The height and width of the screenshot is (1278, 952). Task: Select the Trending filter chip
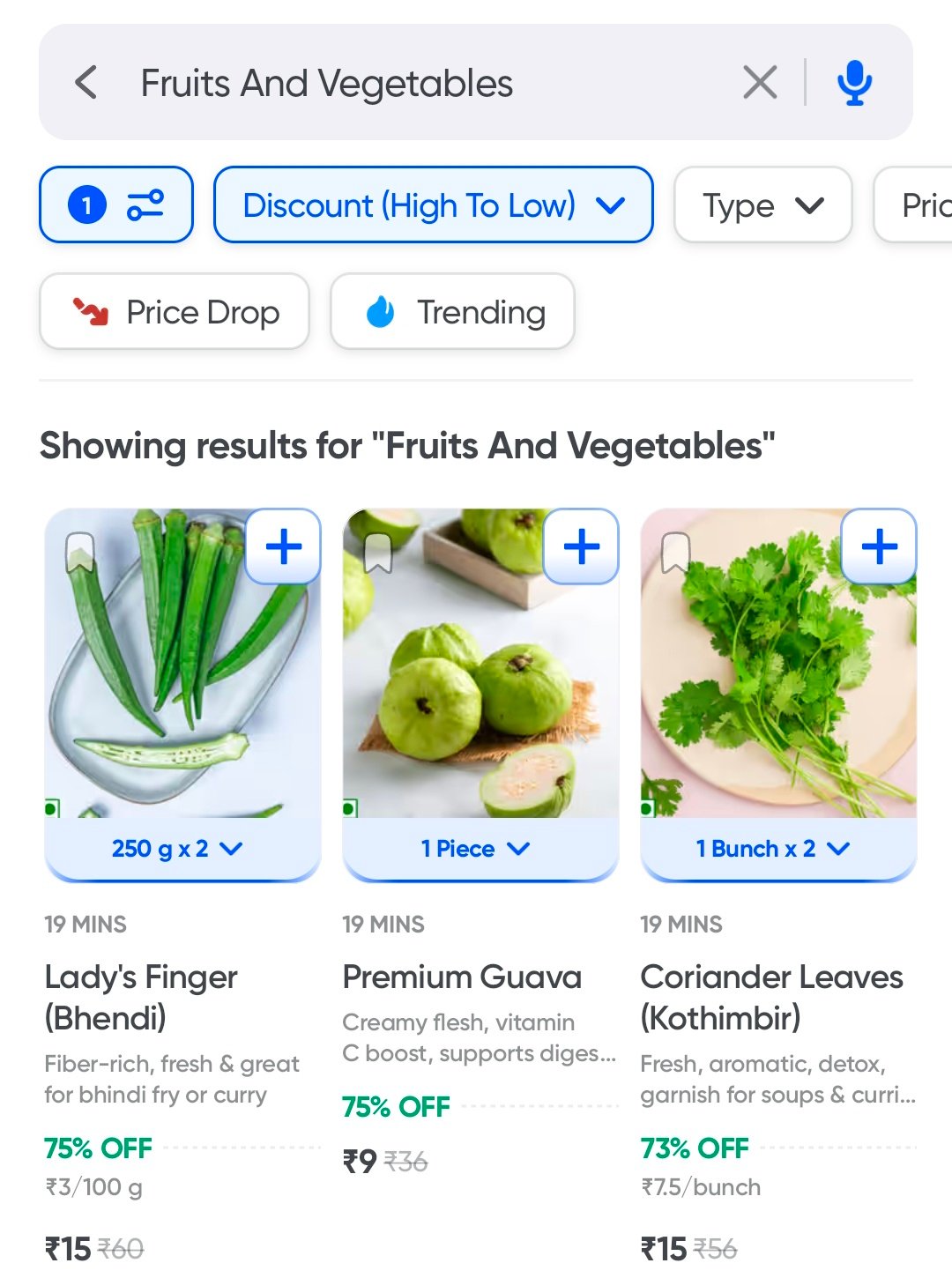point(452,312)
